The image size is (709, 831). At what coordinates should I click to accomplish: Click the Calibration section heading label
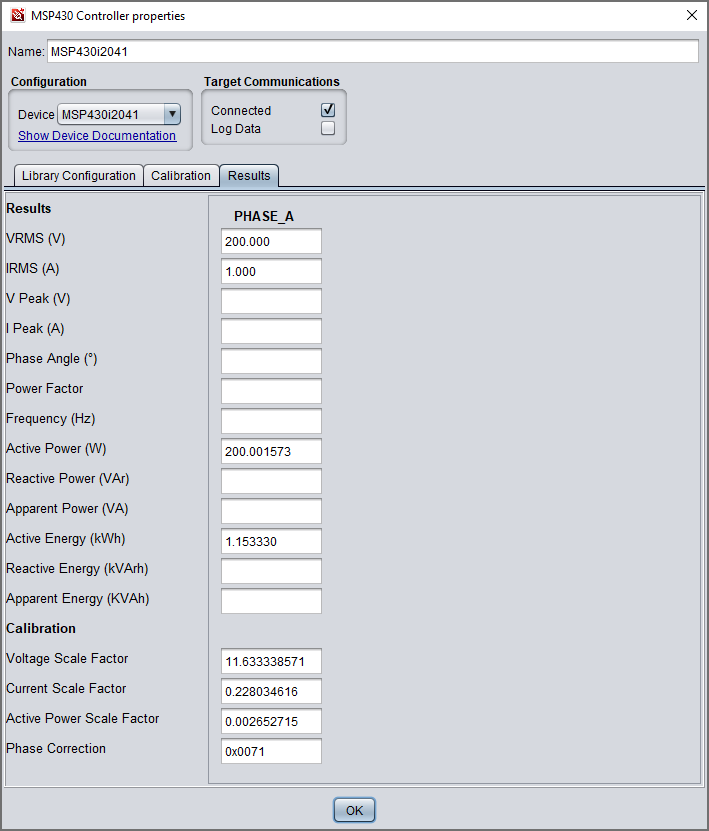[41, 629]
